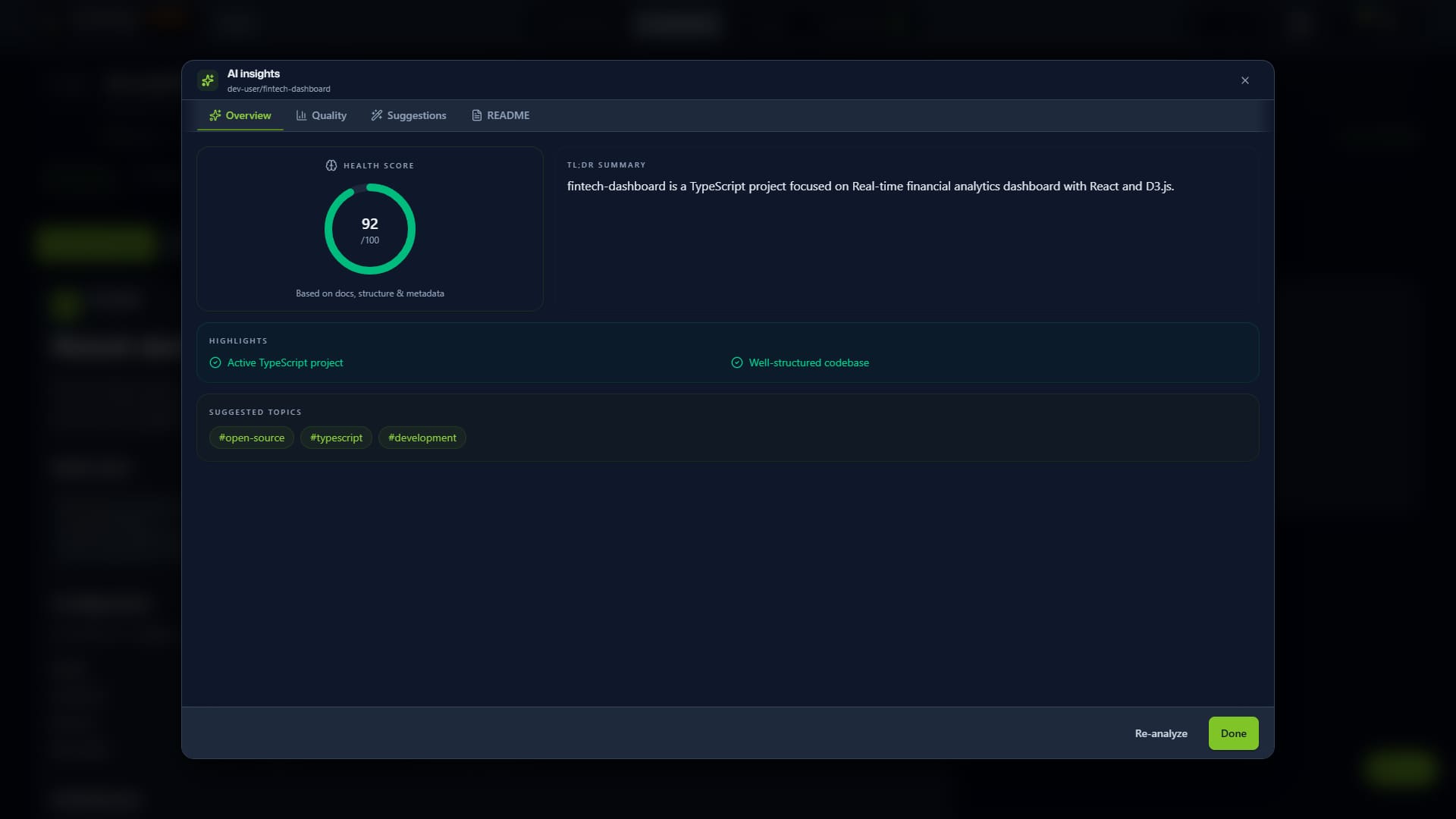This screenshot has width=1456, height=819.
Task: Close the AI insights dialog
Action: point(1245,80)
